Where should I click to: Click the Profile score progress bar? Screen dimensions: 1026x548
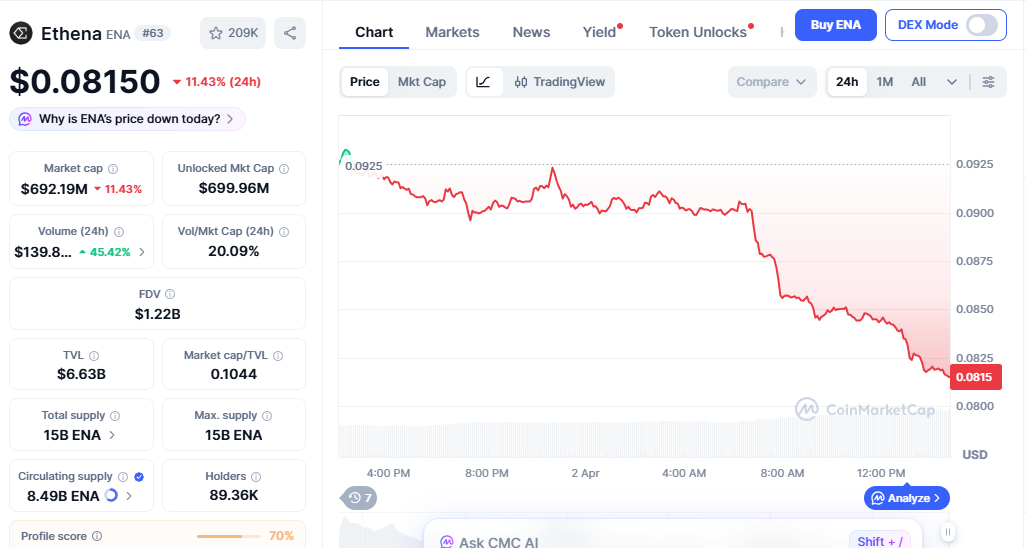point(230,536)
